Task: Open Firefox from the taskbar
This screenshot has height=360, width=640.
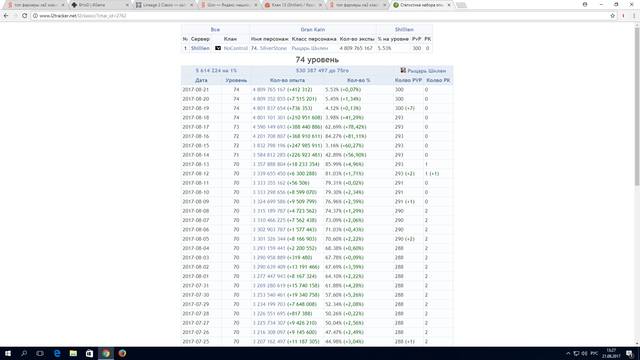Action: (122, 353)
